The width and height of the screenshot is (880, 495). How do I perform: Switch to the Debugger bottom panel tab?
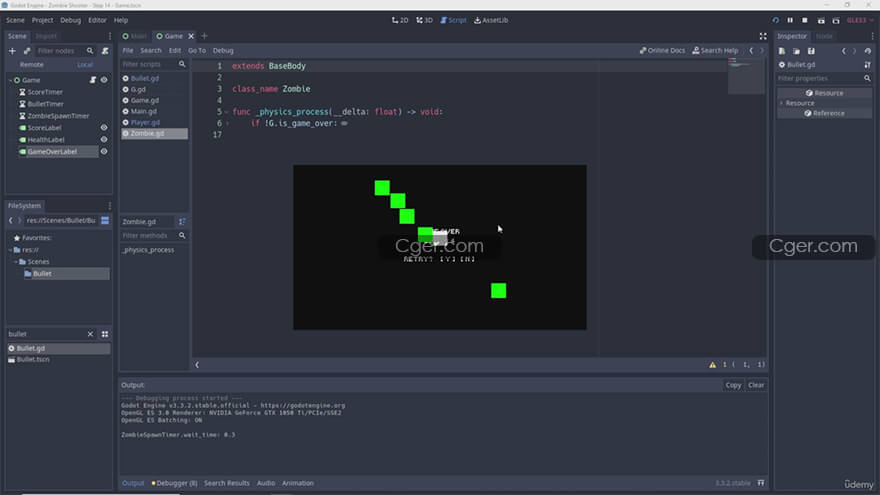pos(174,483)
